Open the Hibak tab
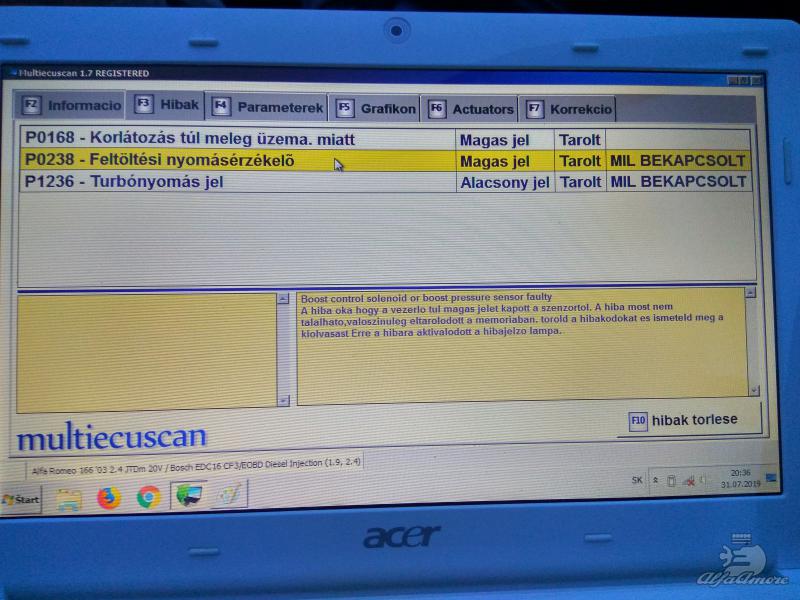 (166, 105)
